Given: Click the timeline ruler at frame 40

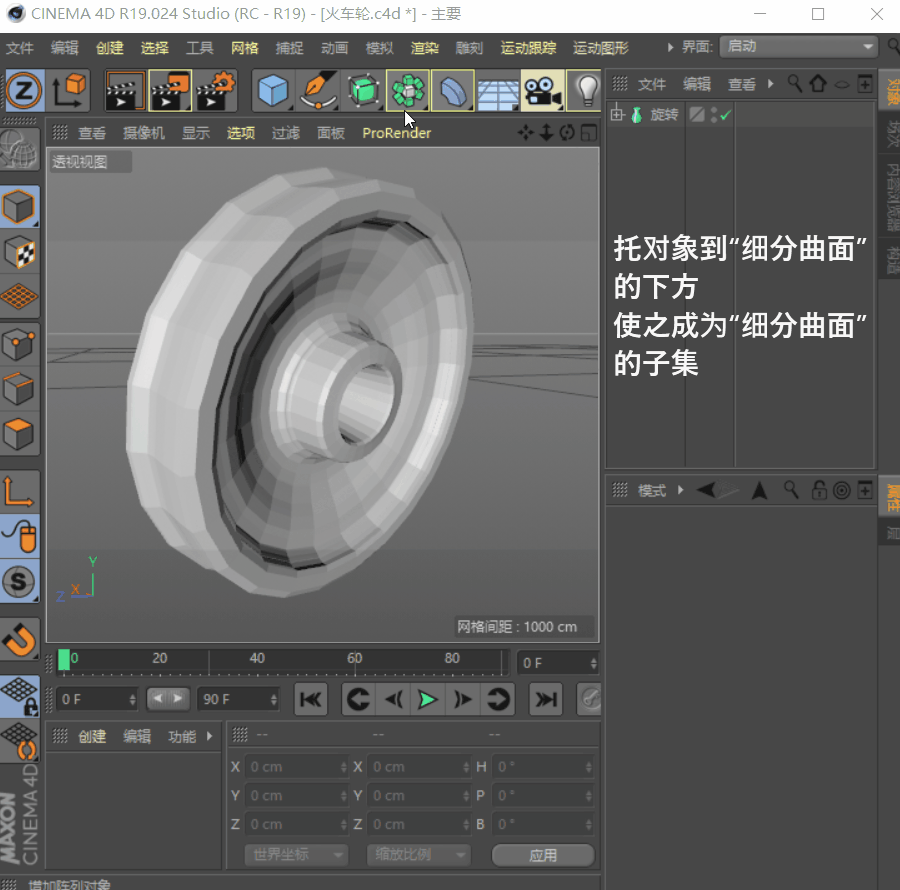Looking at the screenshot, I should pos(257,659).
